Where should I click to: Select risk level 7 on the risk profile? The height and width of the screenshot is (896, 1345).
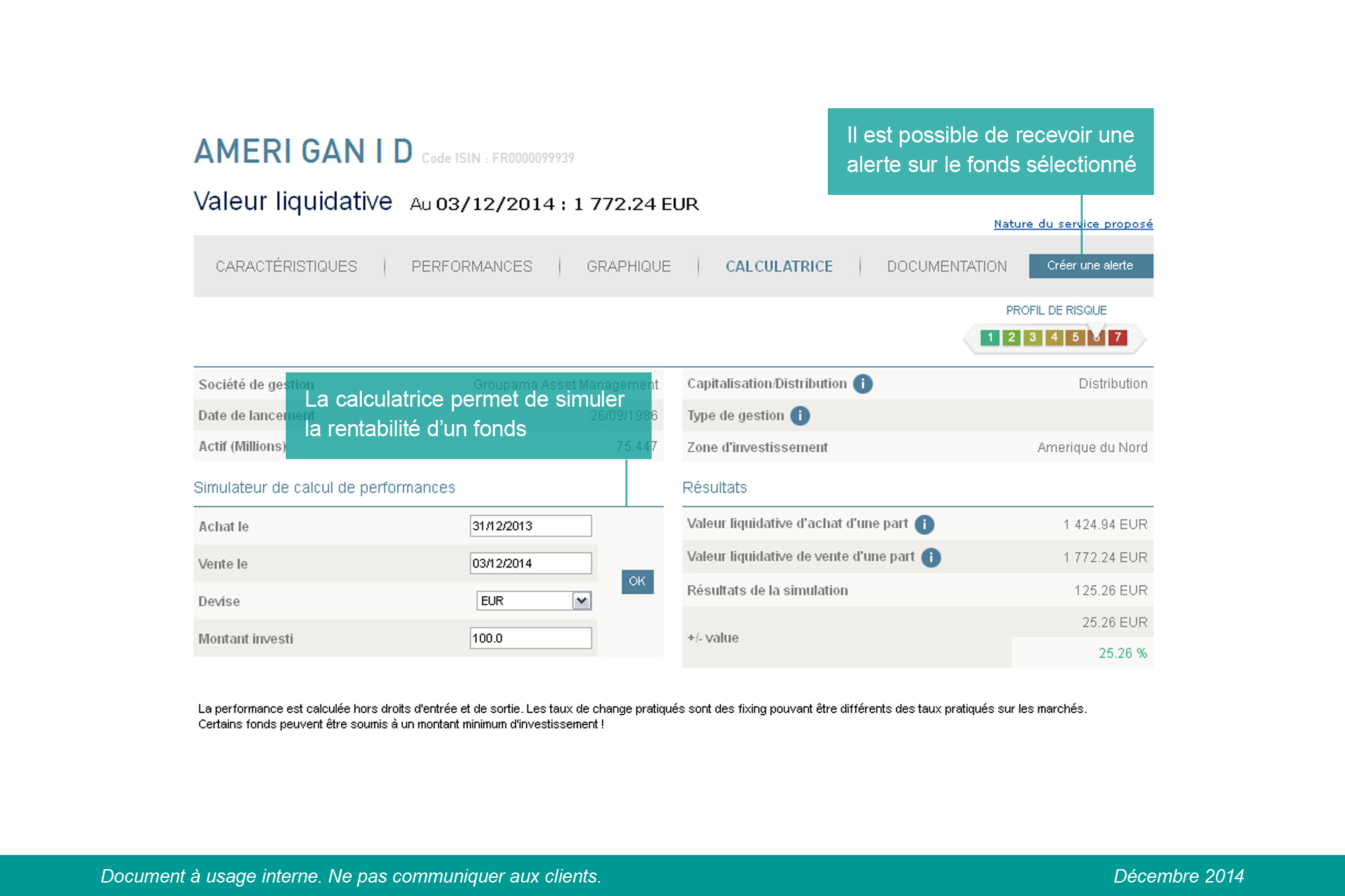click(1117, 337)
